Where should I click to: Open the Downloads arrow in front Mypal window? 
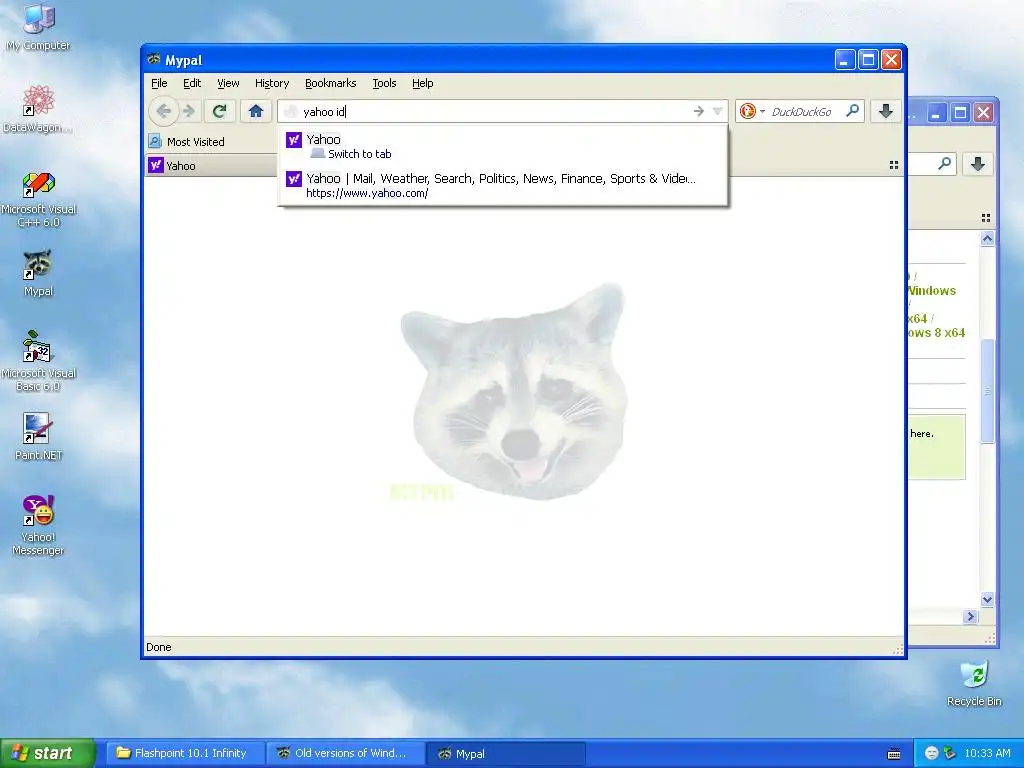coord(886,111)
